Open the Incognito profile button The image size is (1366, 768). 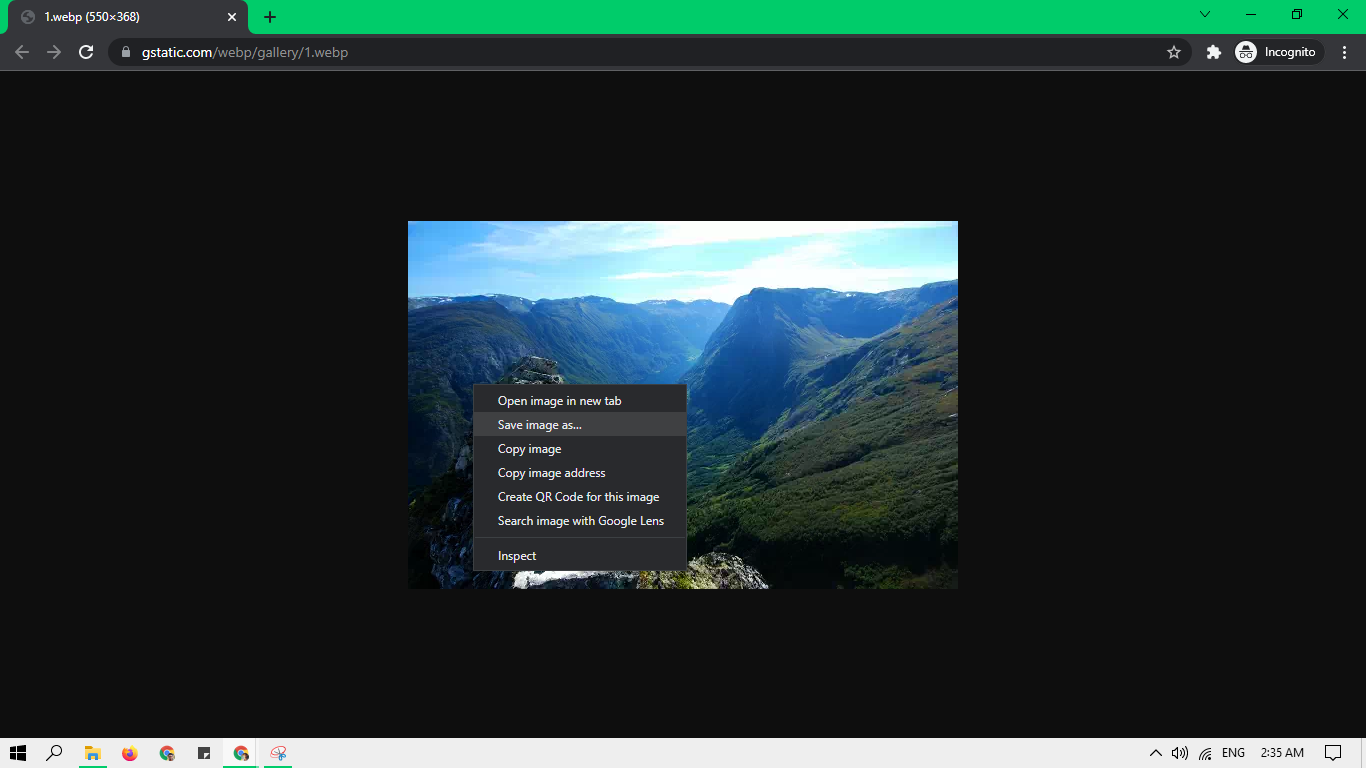[x=1279, y=52]
